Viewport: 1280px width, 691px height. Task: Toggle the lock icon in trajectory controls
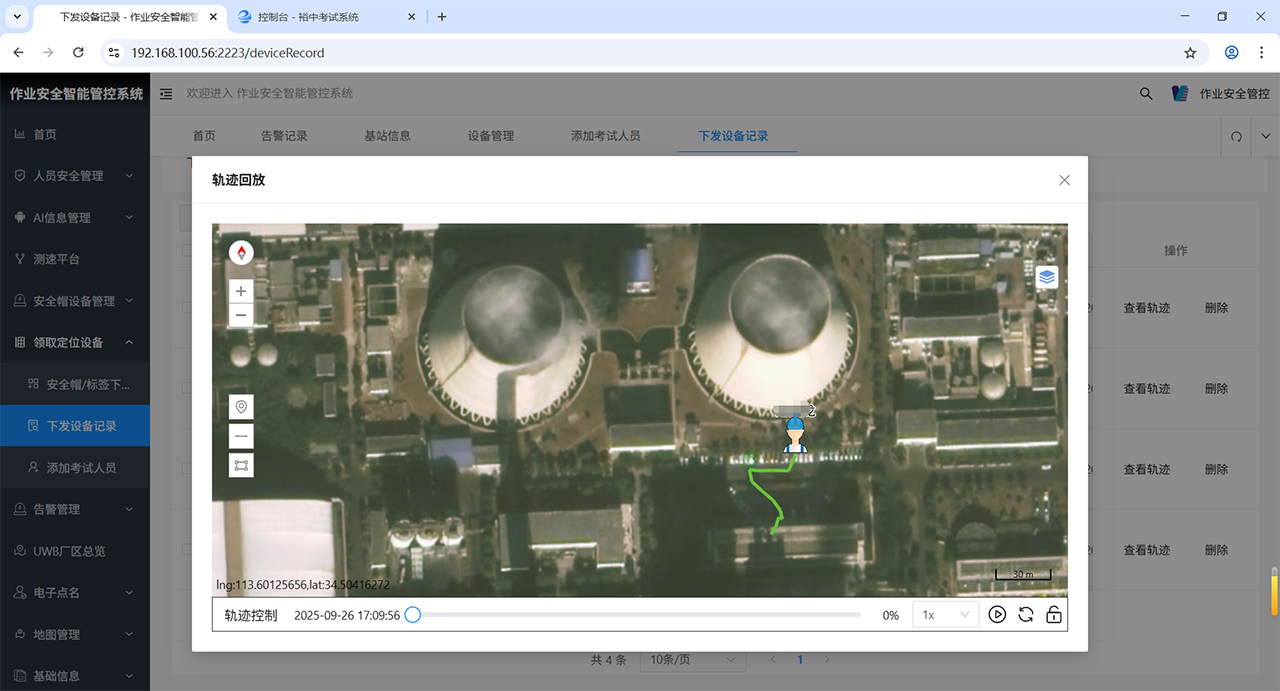[x=1054, y=615]
